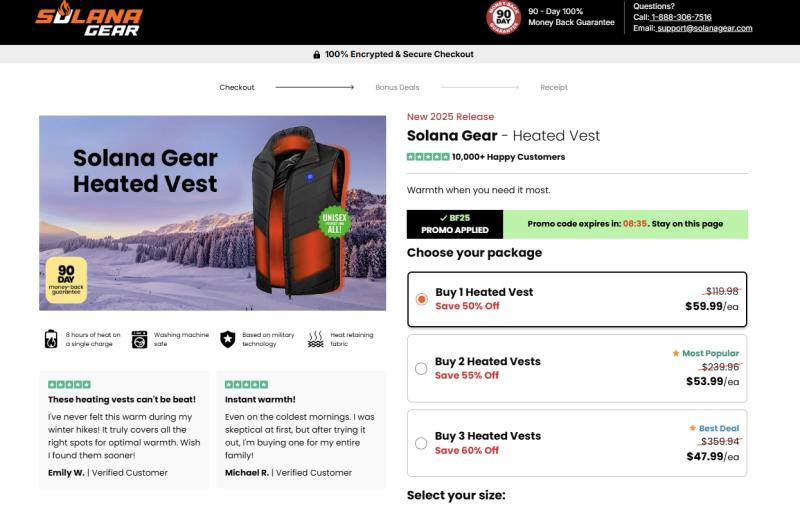Click 'Select your size:' heading
Viewport: 800px width, 509px height.
point(456,495)
